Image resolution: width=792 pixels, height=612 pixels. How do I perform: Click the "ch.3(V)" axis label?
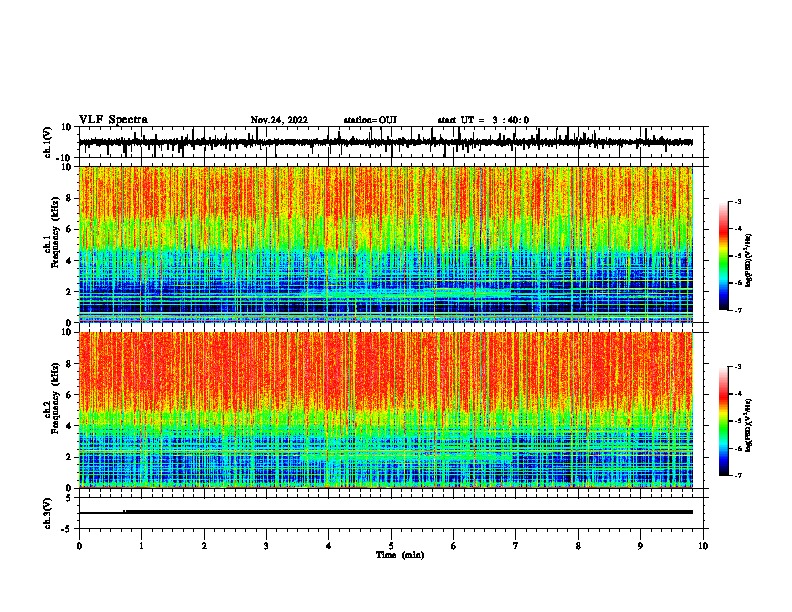[x=48, y=513]
